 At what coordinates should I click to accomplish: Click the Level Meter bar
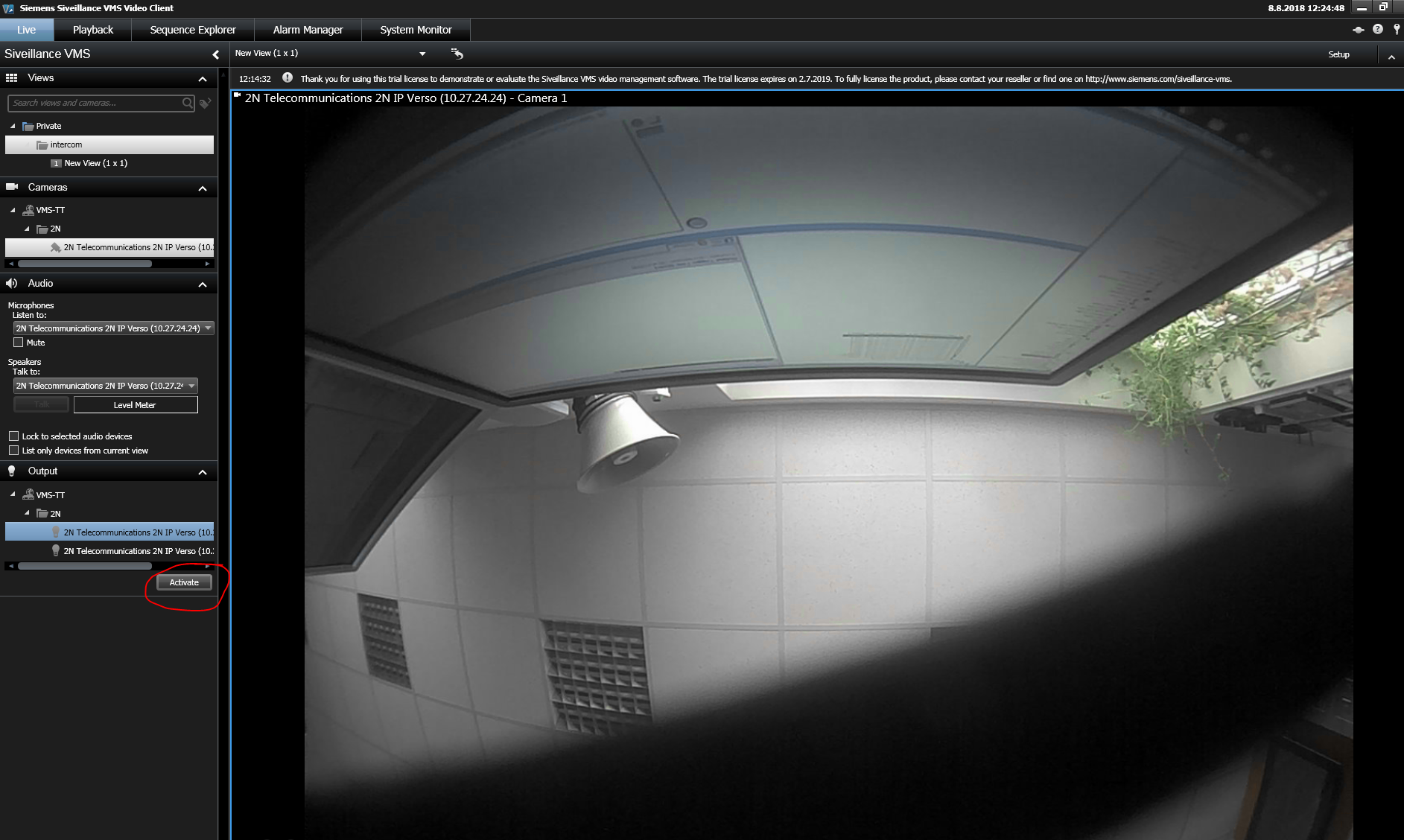coord(135,405)
